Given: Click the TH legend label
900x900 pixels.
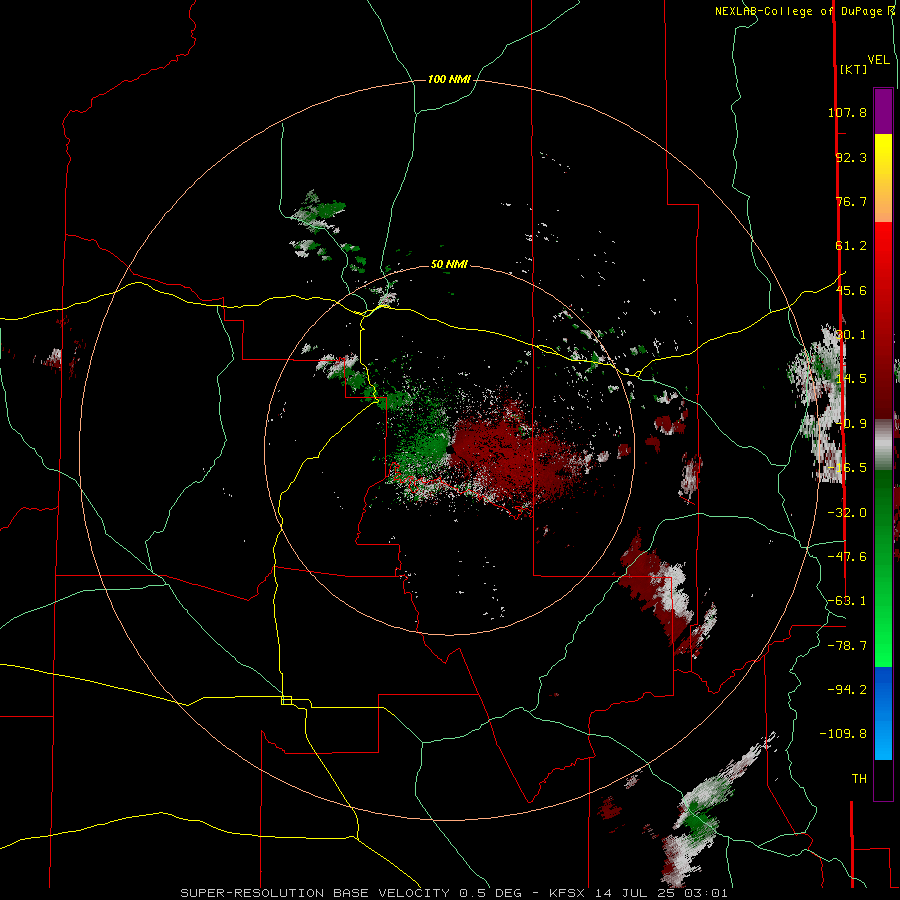Looking at the screenshot, I should (859, 779).
